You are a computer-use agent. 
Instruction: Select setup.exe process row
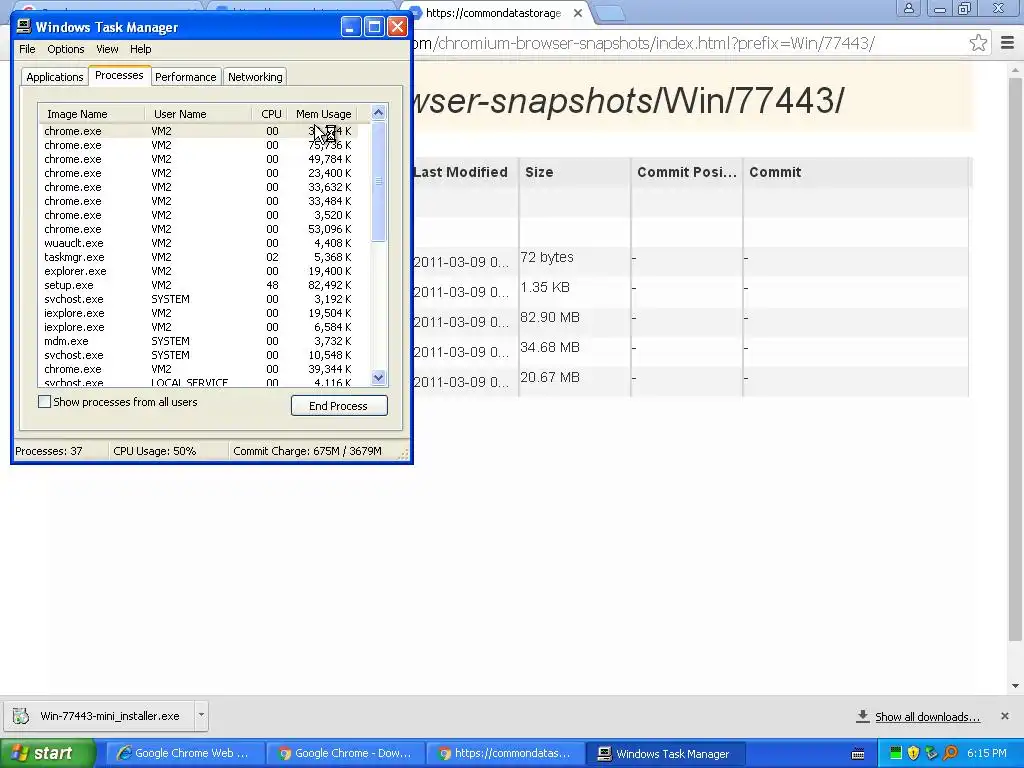click(x=198, y=285)
